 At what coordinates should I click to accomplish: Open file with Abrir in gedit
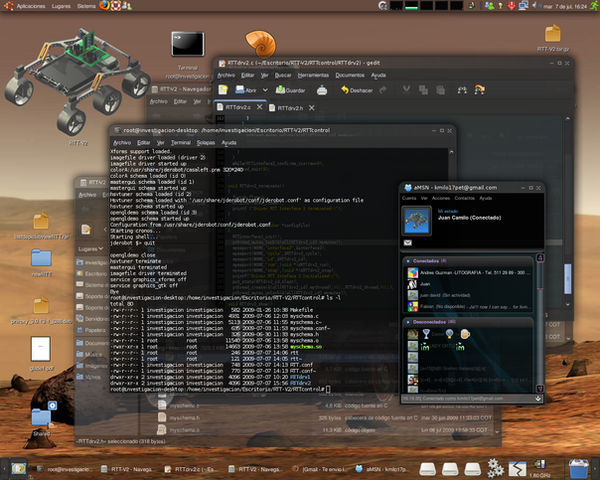(246, 90)
